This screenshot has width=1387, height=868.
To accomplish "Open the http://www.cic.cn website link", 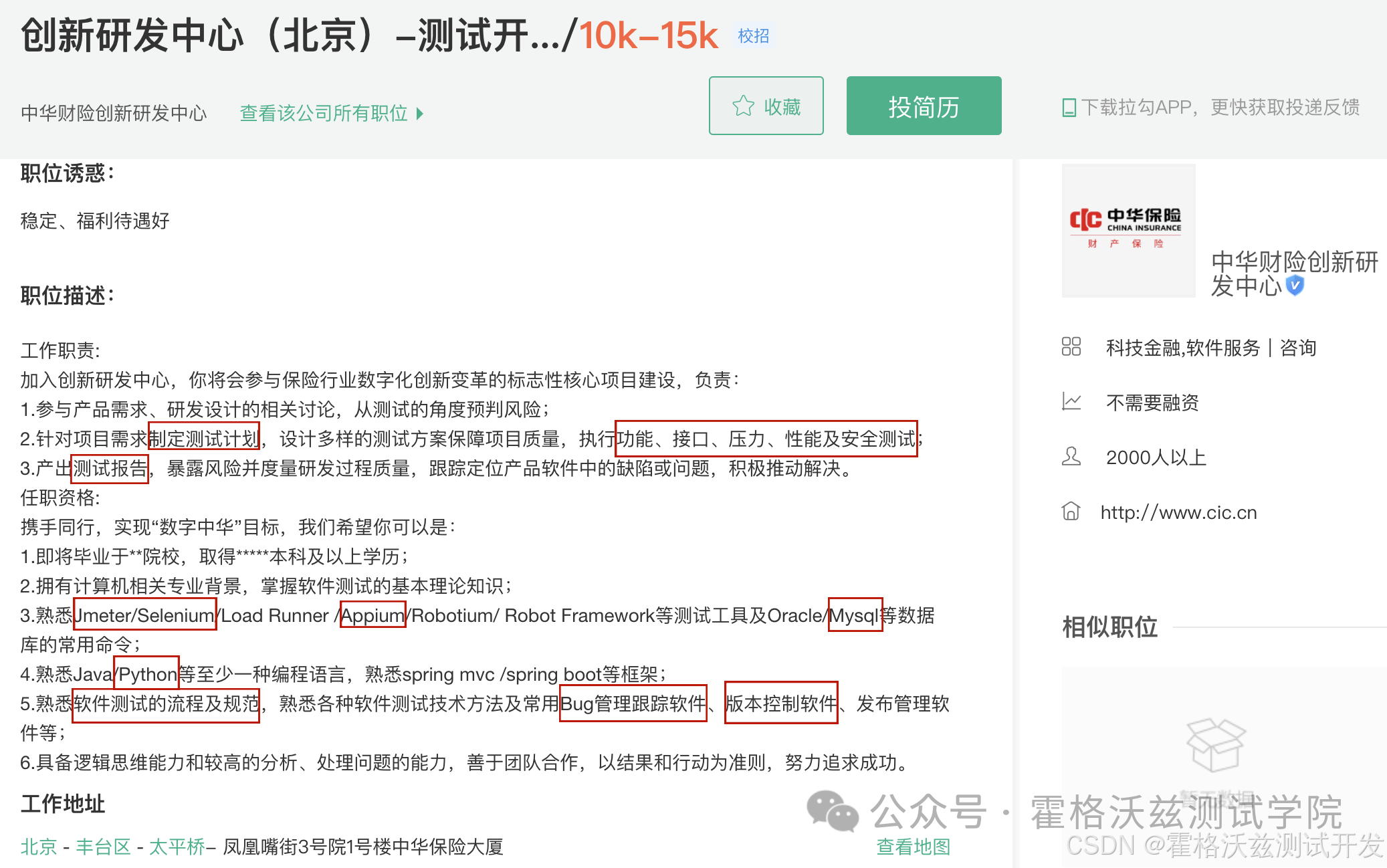I will click(1178, 512).
